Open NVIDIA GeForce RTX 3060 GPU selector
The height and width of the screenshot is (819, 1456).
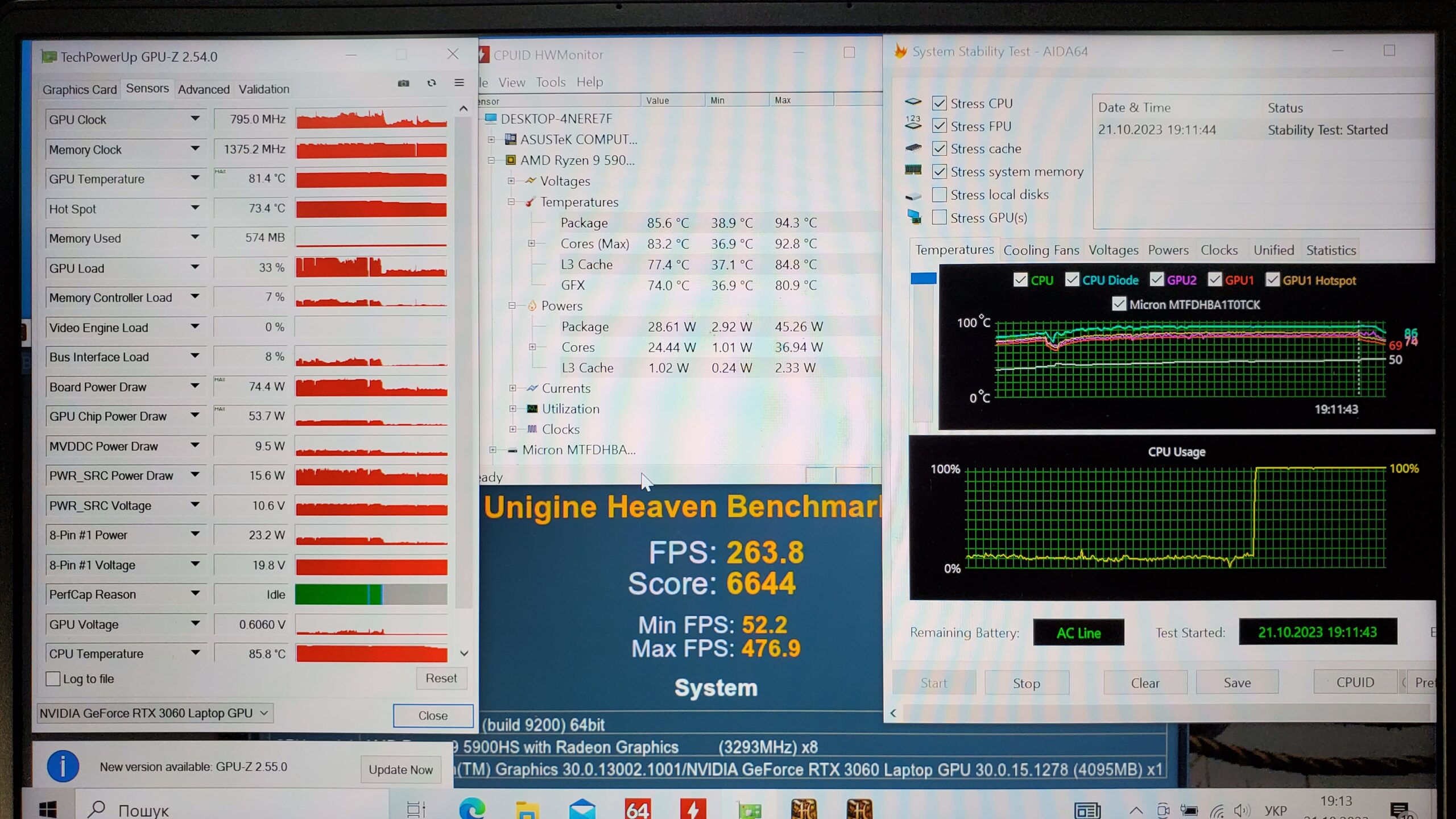[x=155, y=713]
